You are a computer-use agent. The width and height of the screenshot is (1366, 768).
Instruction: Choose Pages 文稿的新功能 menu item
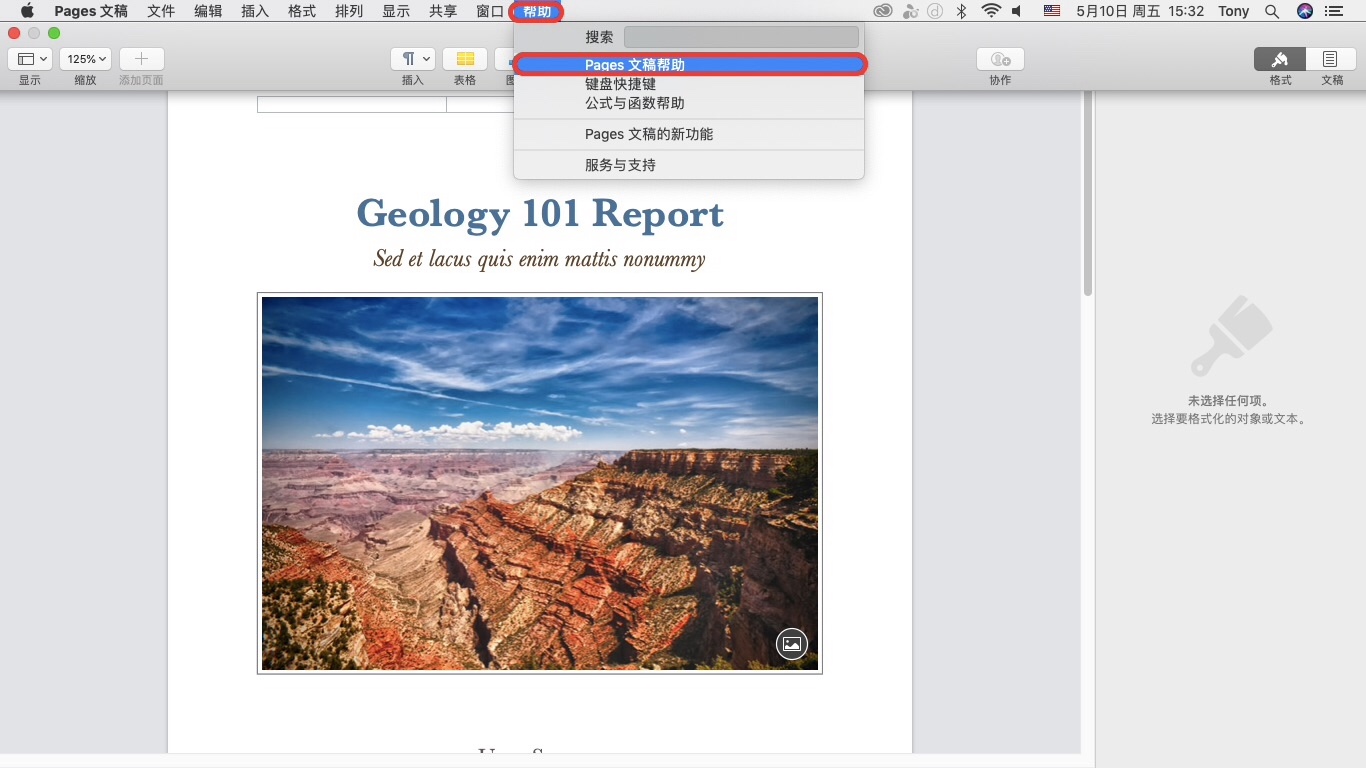click(648, 134)
